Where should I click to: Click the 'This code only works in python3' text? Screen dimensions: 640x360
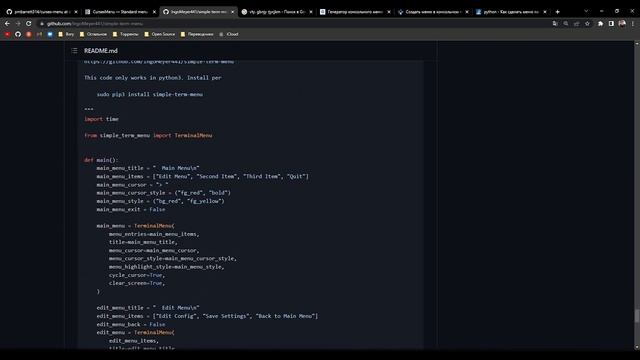pyautogui.click(x=153, y=78)
